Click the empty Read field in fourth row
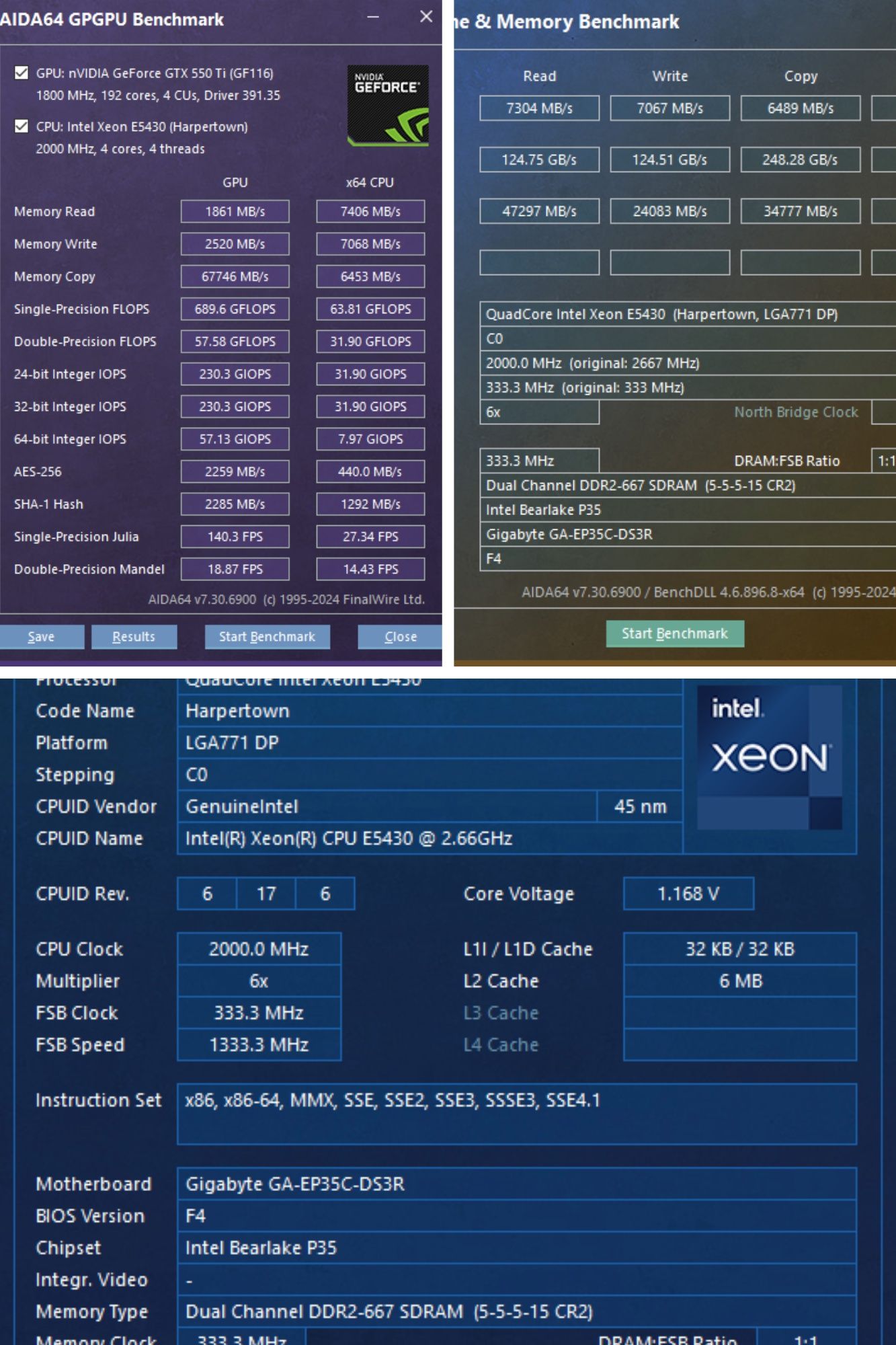Image resolution: width=896 pixels, height=1345 pixels. pos(539,262)
